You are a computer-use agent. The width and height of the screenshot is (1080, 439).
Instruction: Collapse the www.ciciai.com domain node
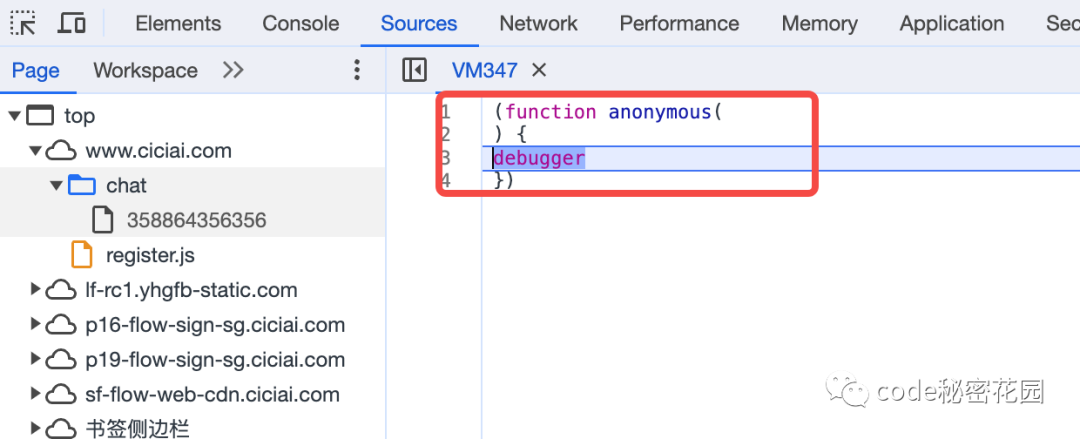click(36, 150)
